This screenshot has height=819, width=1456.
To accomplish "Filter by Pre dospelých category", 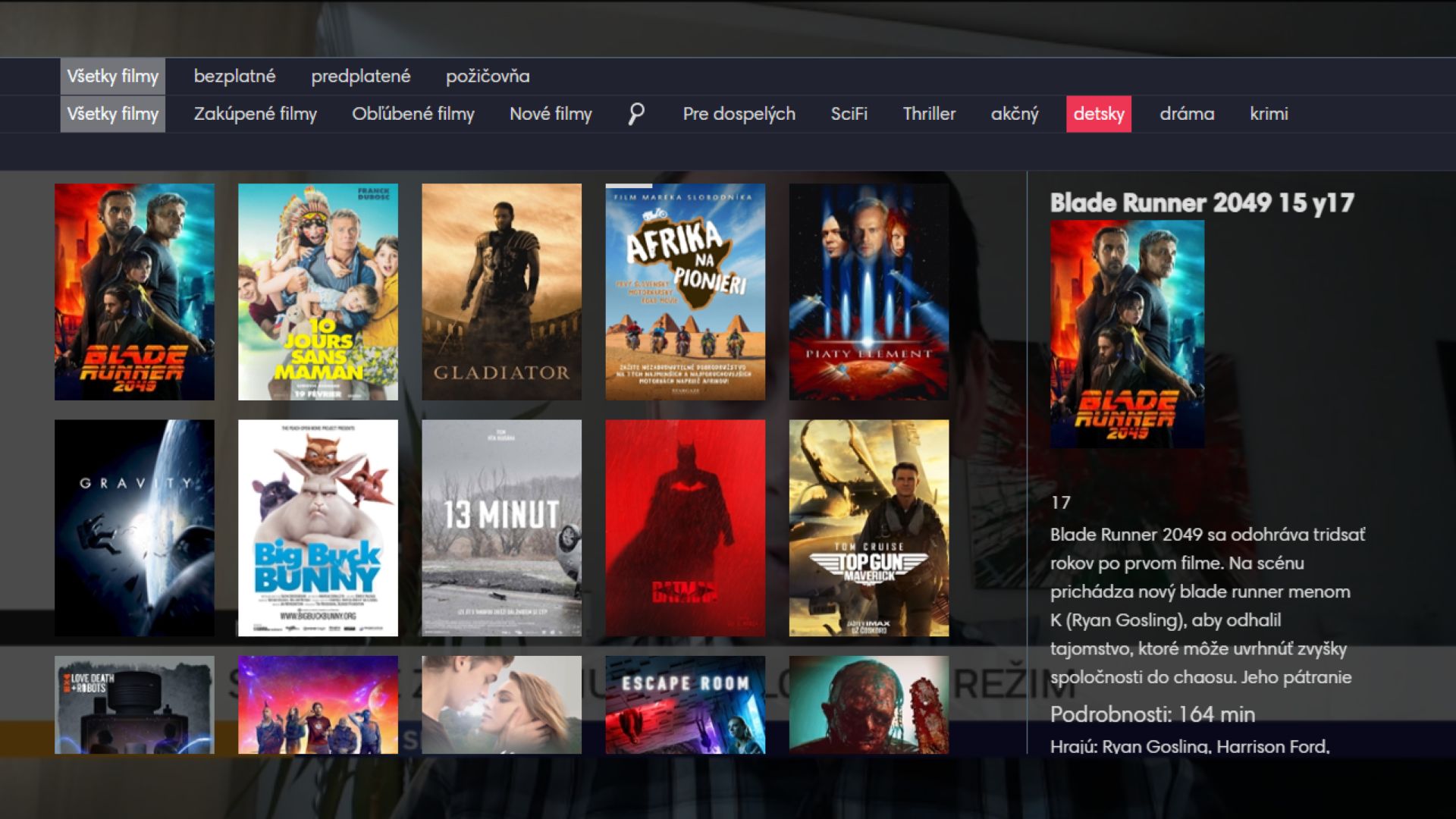I will pyautogui.click(x=739, y=114).
